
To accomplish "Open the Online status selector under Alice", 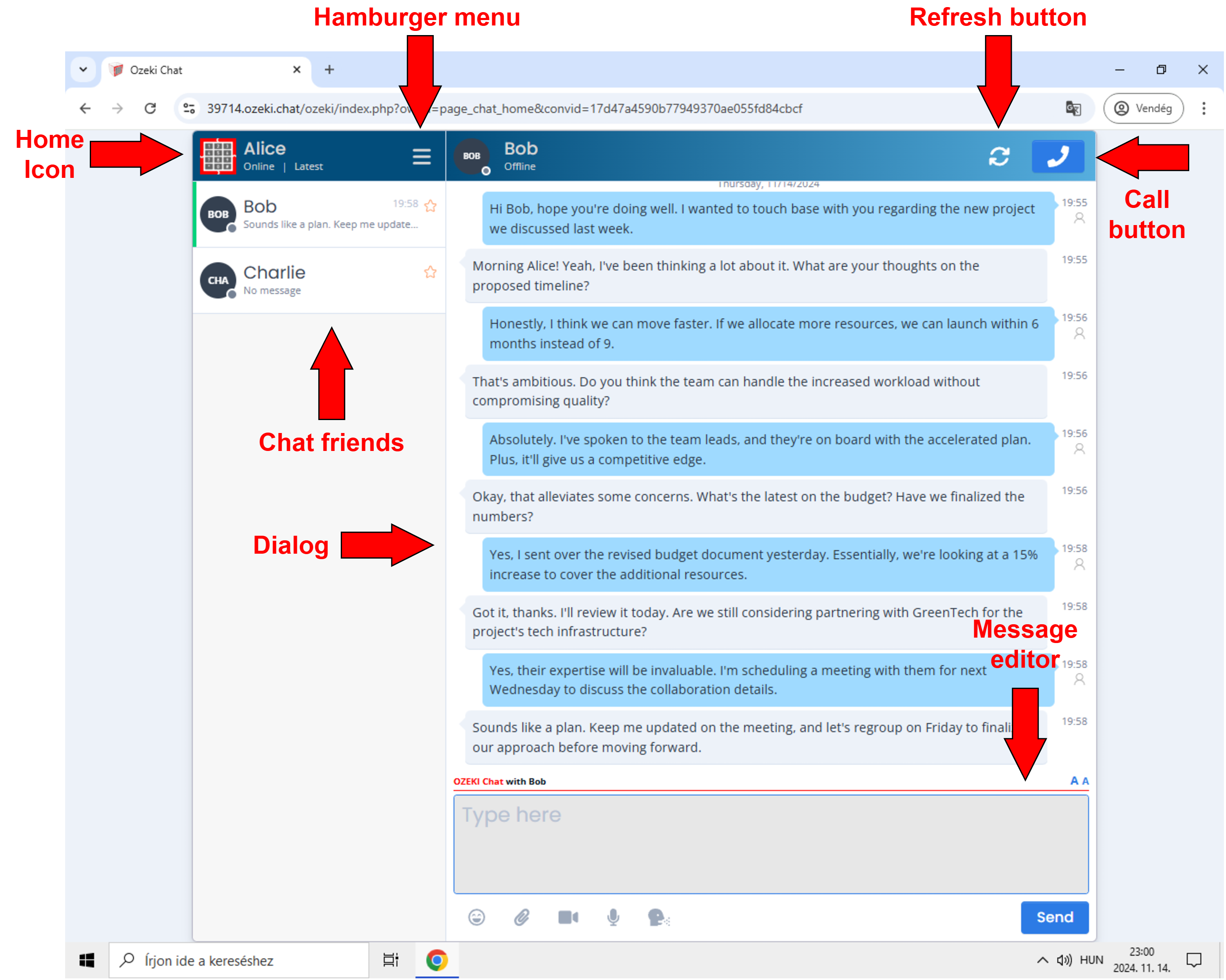I will pyautogui.click(x=259, y=167).
